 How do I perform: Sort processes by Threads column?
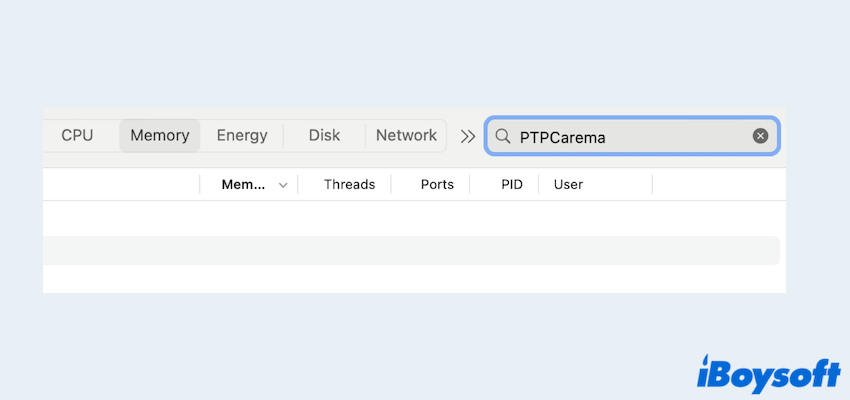pyautogui.click(x=349, y=184)
